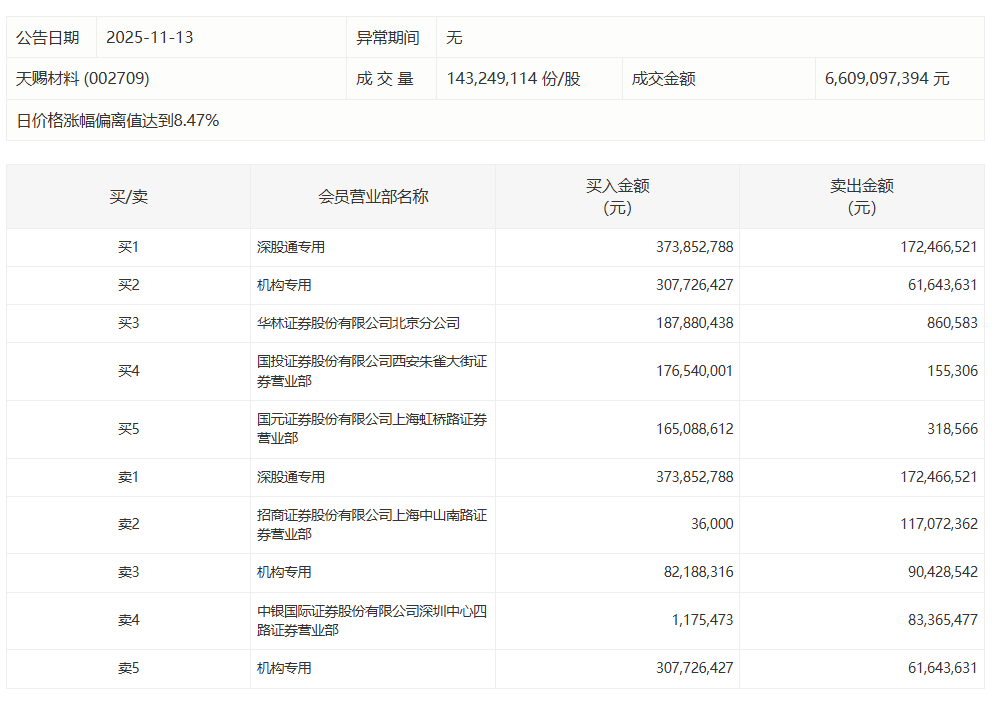Click sell amount 117,072,362
Screen dimensions: 1000x704
pos(939,524)
